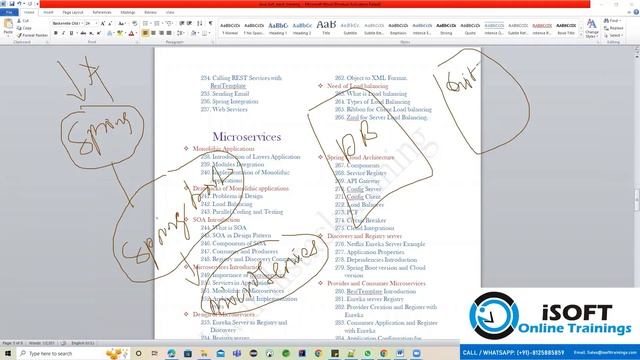Click the Bullets list button
The height and width of the screenshot is (360, 640).
(146, 24)
